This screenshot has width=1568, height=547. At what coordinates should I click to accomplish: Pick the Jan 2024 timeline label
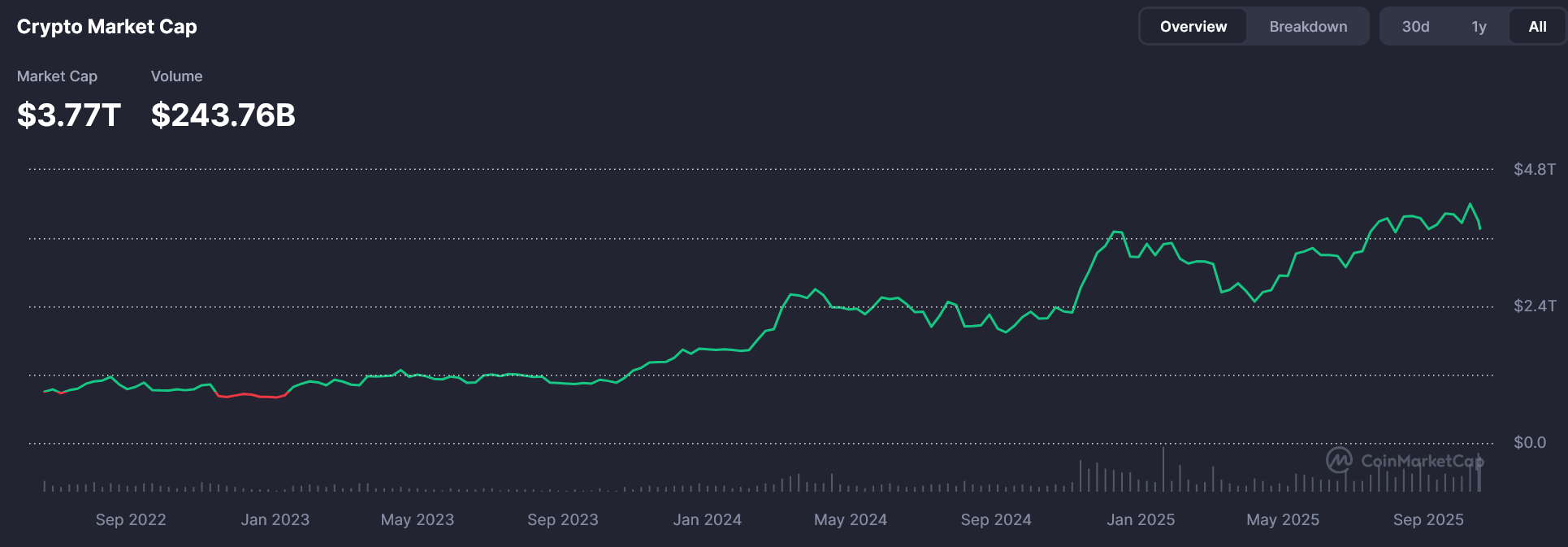click(x=707, y=519)
